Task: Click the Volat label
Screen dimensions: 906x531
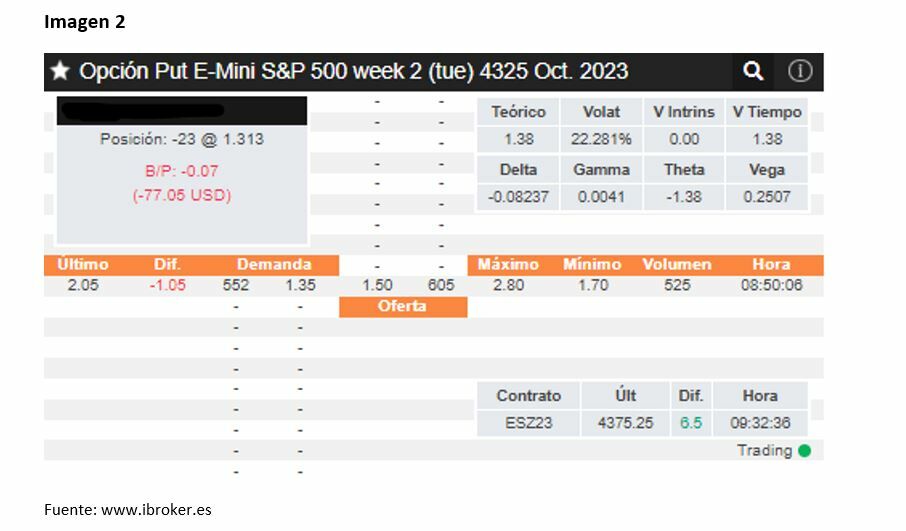Action: click(601, 112)
